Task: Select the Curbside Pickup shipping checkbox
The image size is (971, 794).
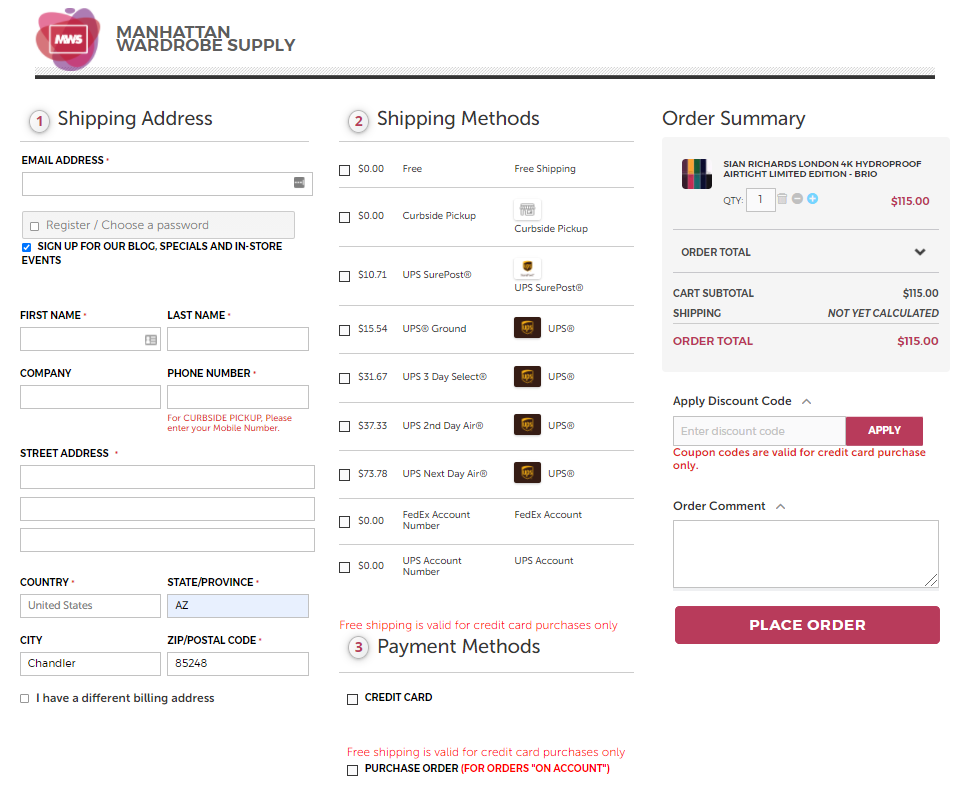Action: [x=344, y=217]
